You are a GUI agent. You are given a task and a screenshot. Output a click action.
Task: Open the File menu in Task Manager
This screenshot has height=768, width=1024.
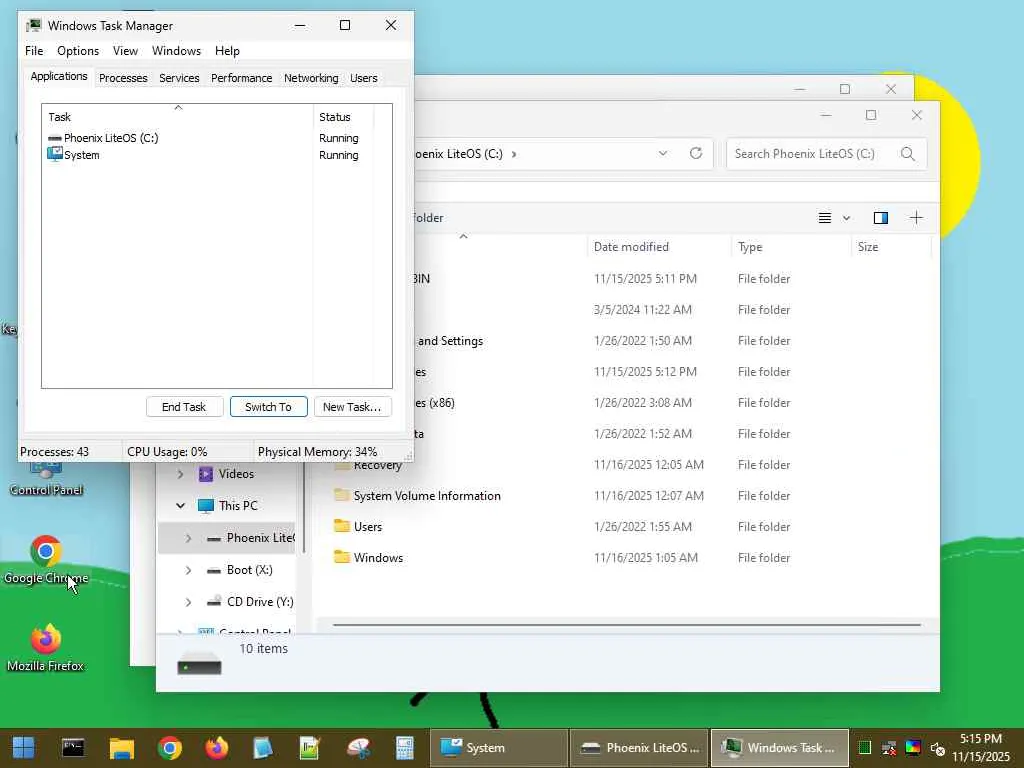tap(34, 51)
